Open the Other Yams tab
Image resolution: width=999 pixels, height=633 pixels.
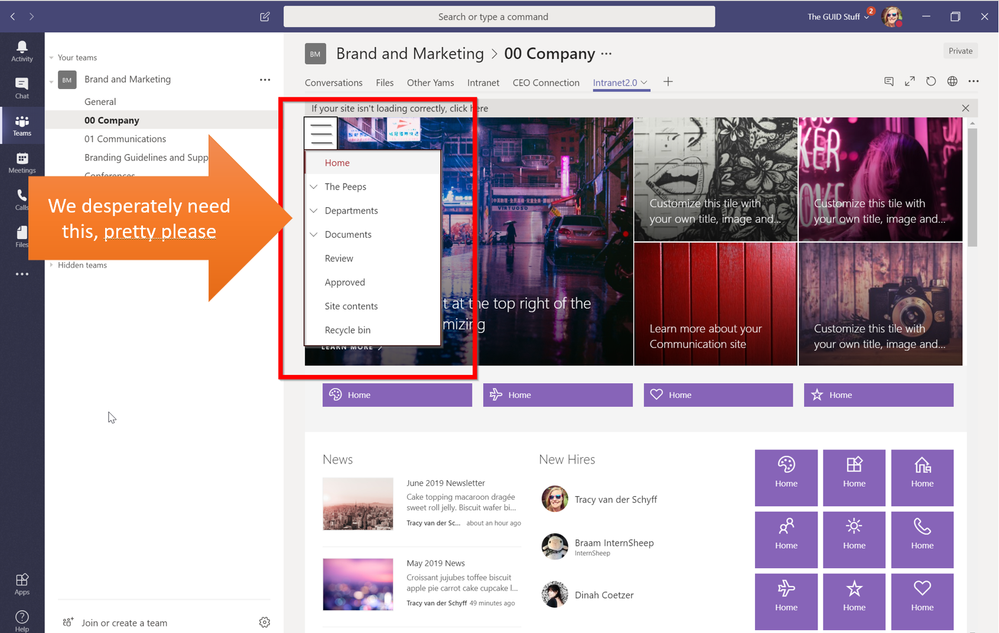(x=430, y=82)
